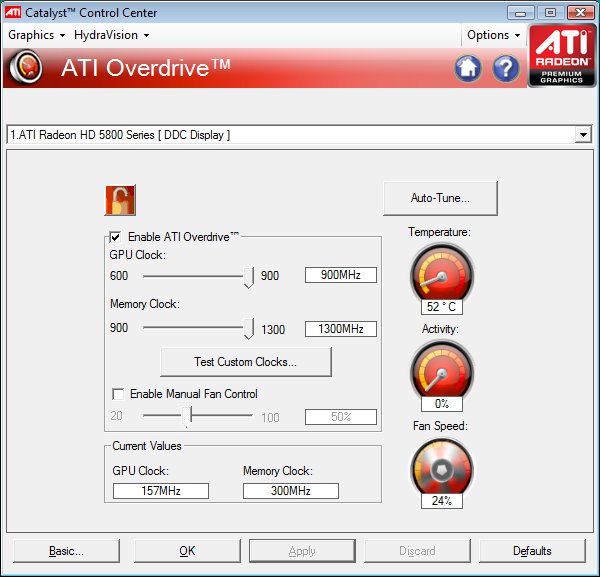600x577 pixels.
Task: Minimize the Catalyst Control Center window
Action: 520,13
